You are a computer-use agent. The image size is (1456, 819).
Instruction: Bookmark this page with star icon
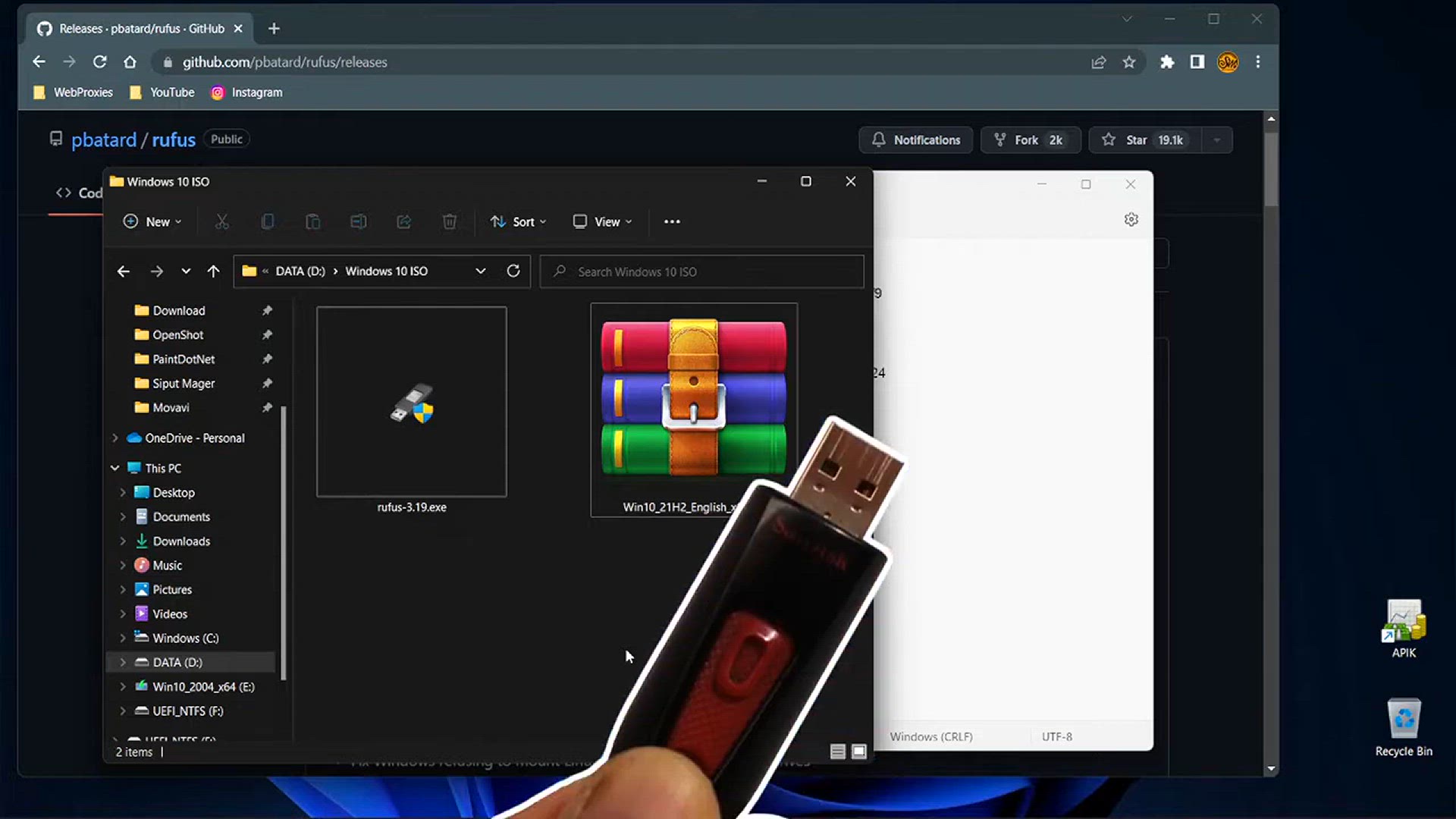coord(1129,62)
